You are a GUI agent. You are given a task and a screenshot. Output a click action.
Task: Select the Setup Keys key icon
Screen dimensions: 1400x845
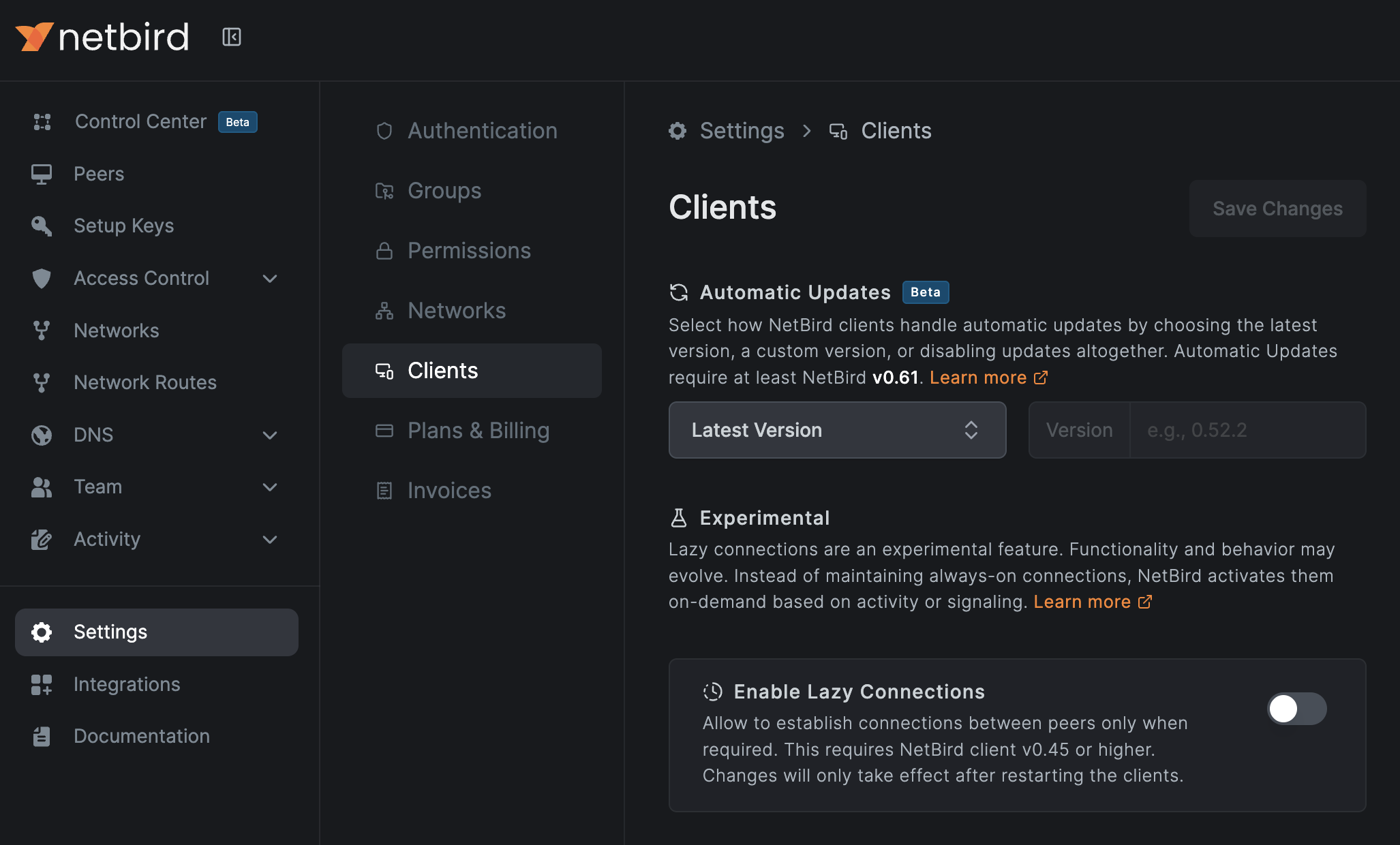[x=42, y=226]
